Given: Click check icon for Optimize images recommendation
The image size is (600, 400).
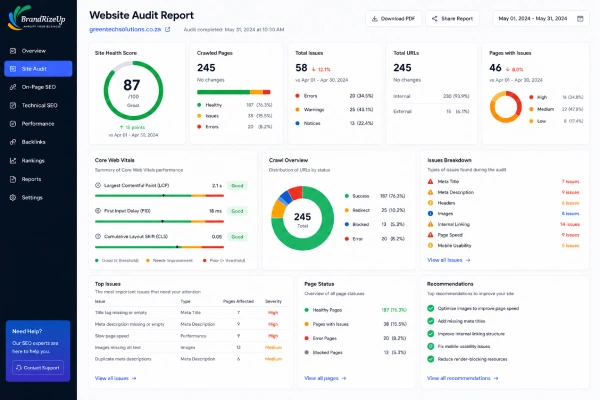Looking at the screenshot, I should point(431,308).
